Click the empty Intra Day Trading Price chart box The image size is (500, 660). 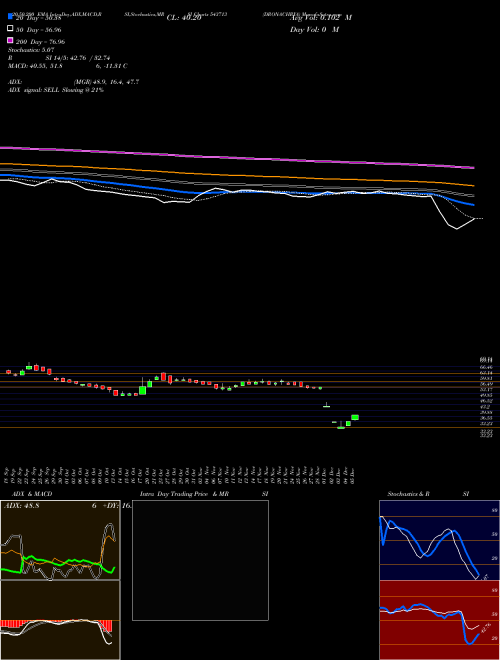200,560
